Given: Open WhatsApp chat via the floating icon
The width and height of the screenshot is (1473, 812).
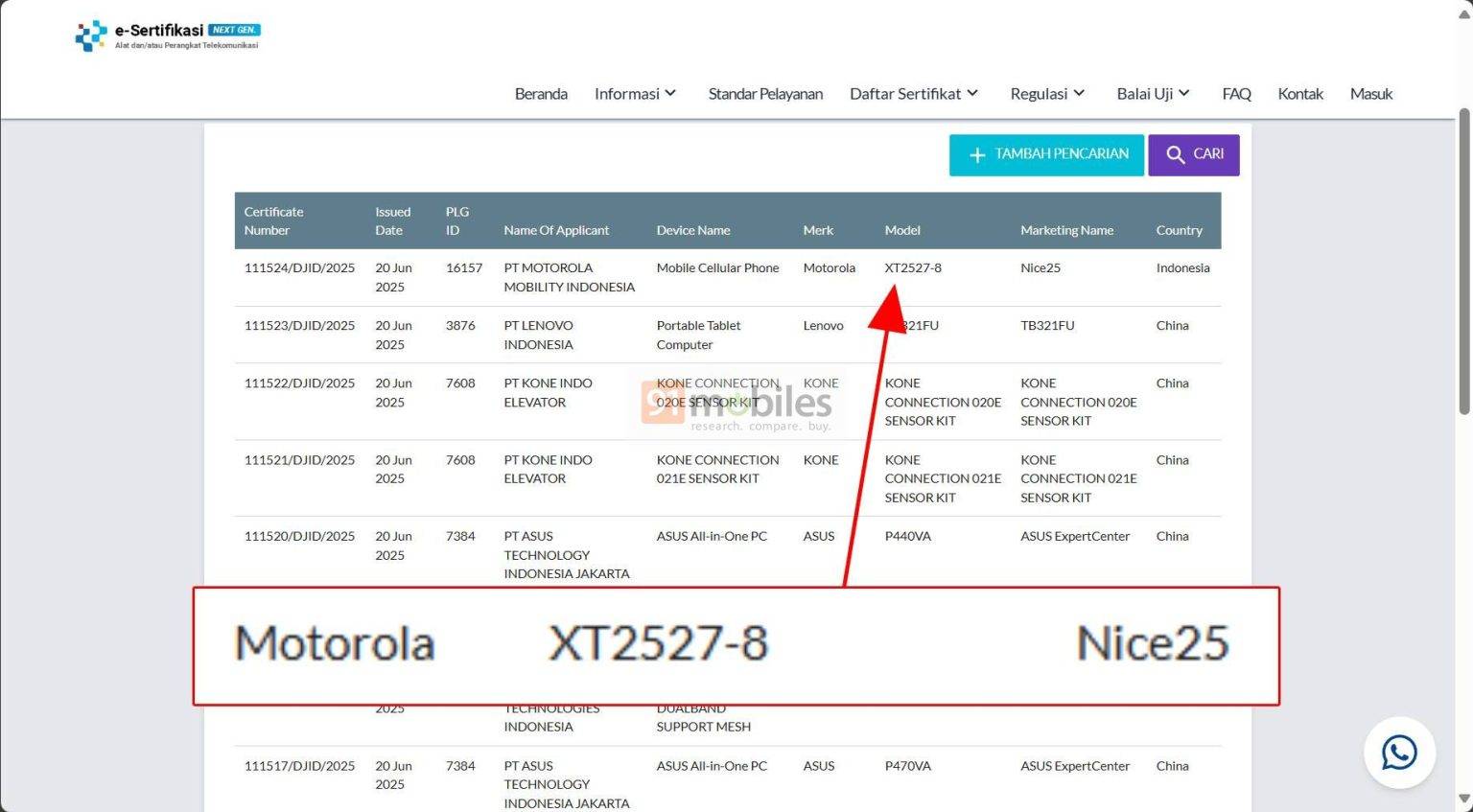Looking at the screenshot, I should pos(1399,754).
